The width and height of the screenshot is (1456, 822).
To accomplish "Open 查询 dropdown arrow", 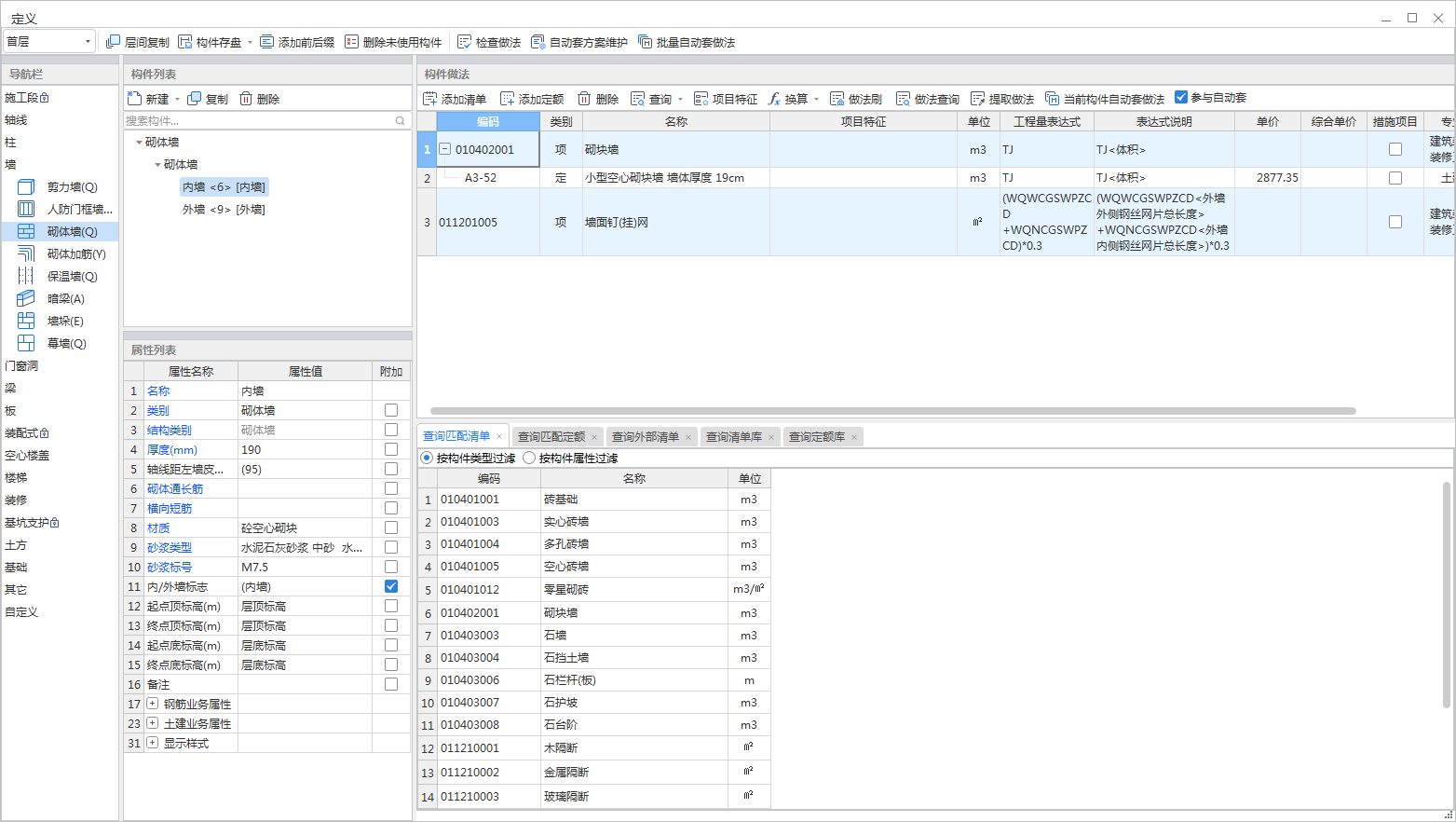I will (x=680, y=100).
